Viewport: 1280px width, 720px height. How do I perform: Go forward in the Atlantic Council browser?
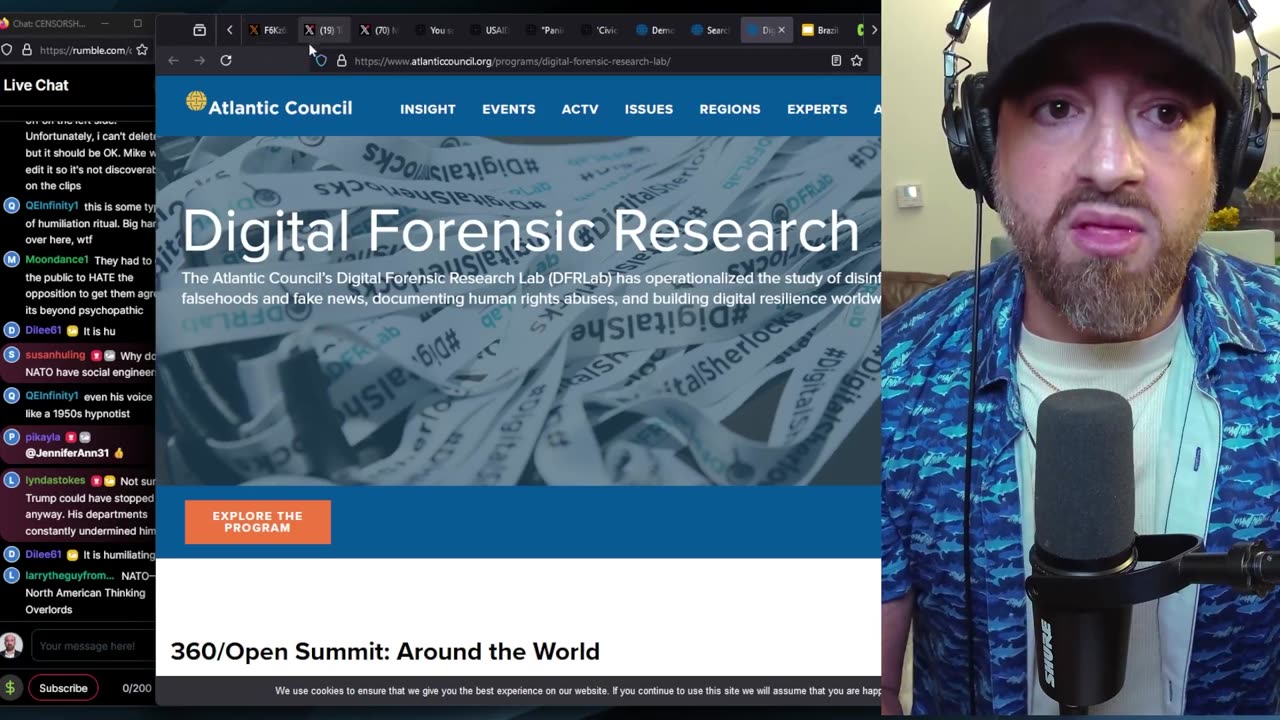[x=199, y=61]
